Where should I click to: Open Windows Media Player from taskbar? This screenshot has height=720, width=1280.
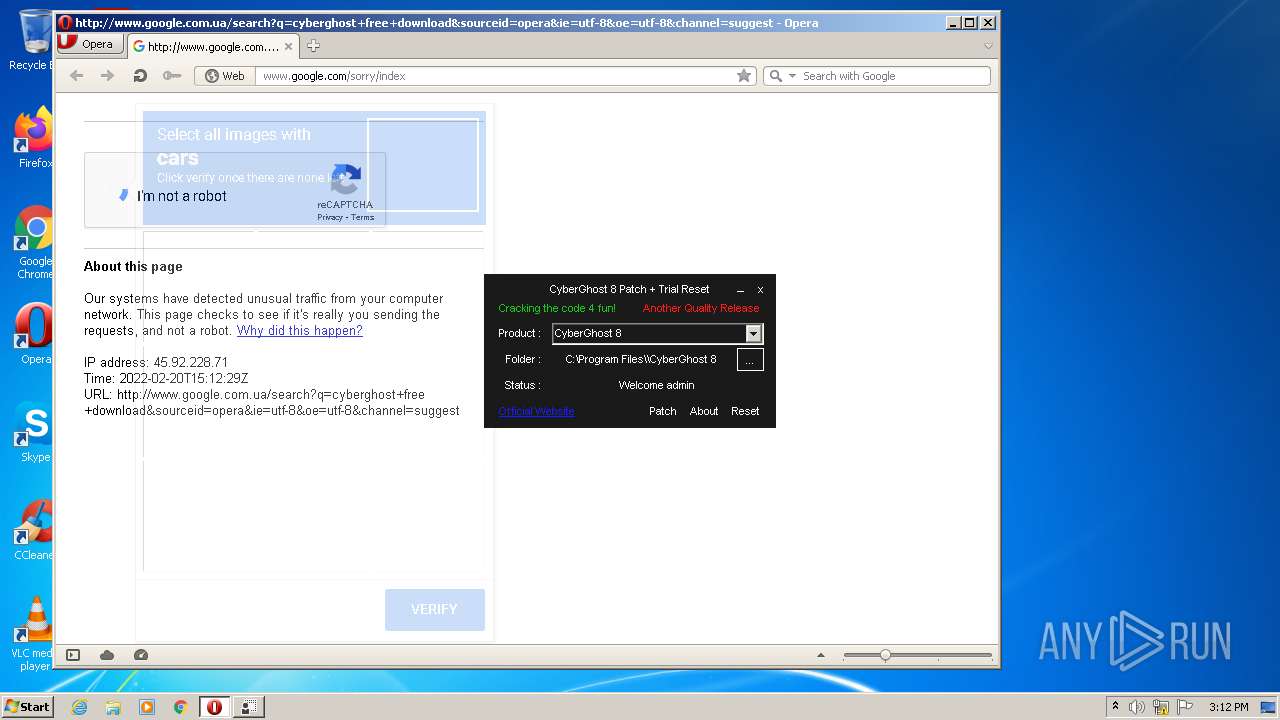147,707
